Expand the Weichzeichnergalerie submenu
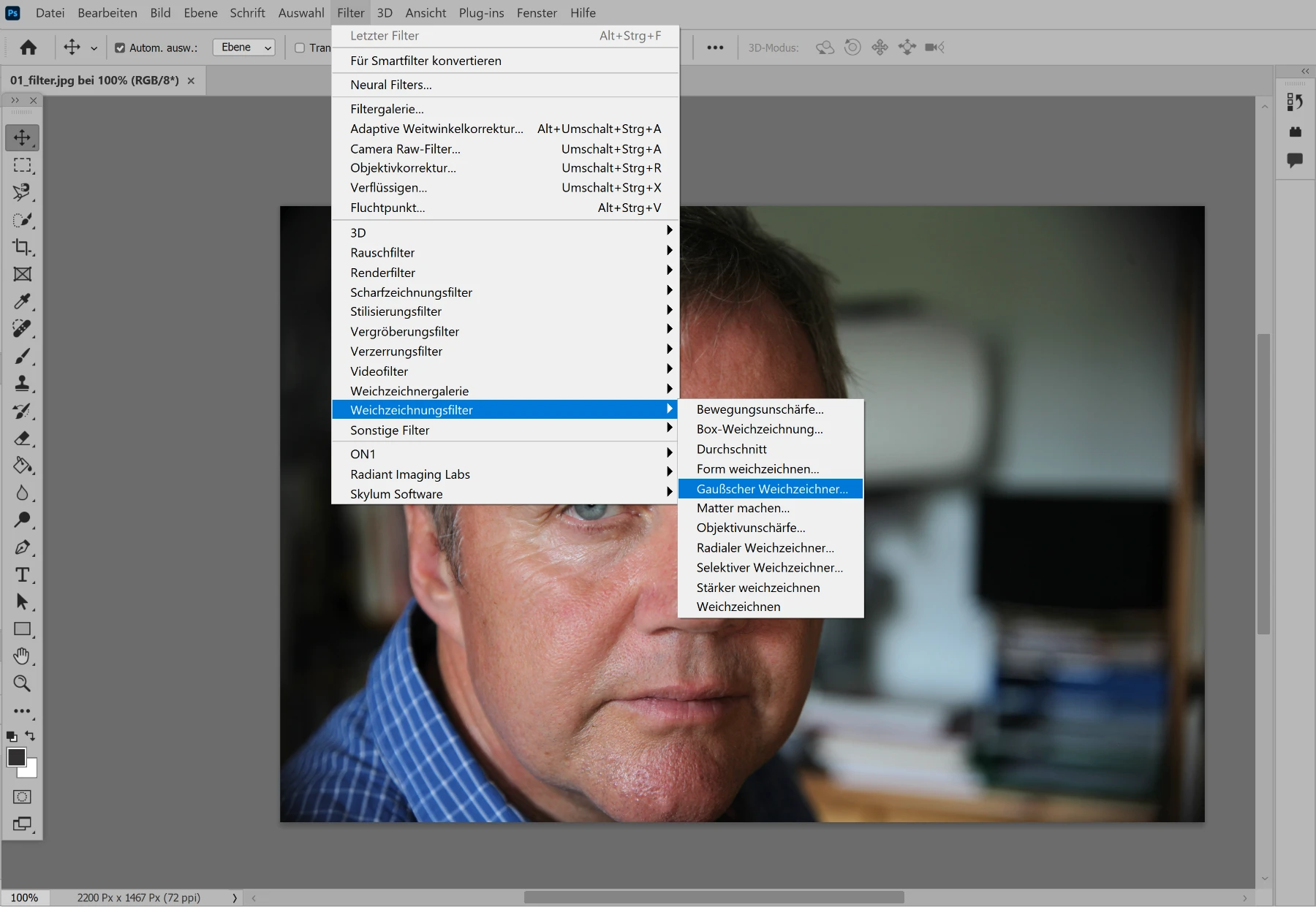 click(x=505, y=390)
